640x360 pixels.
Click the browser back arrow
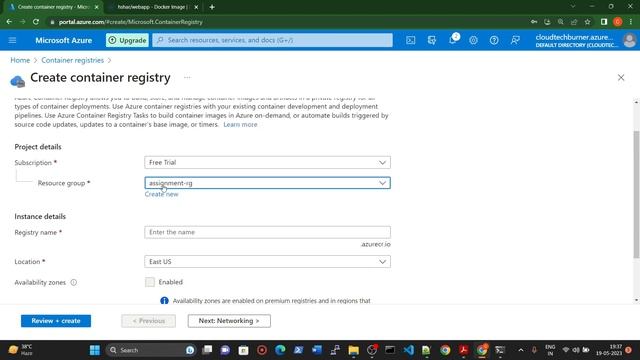(x=9, y=22)
